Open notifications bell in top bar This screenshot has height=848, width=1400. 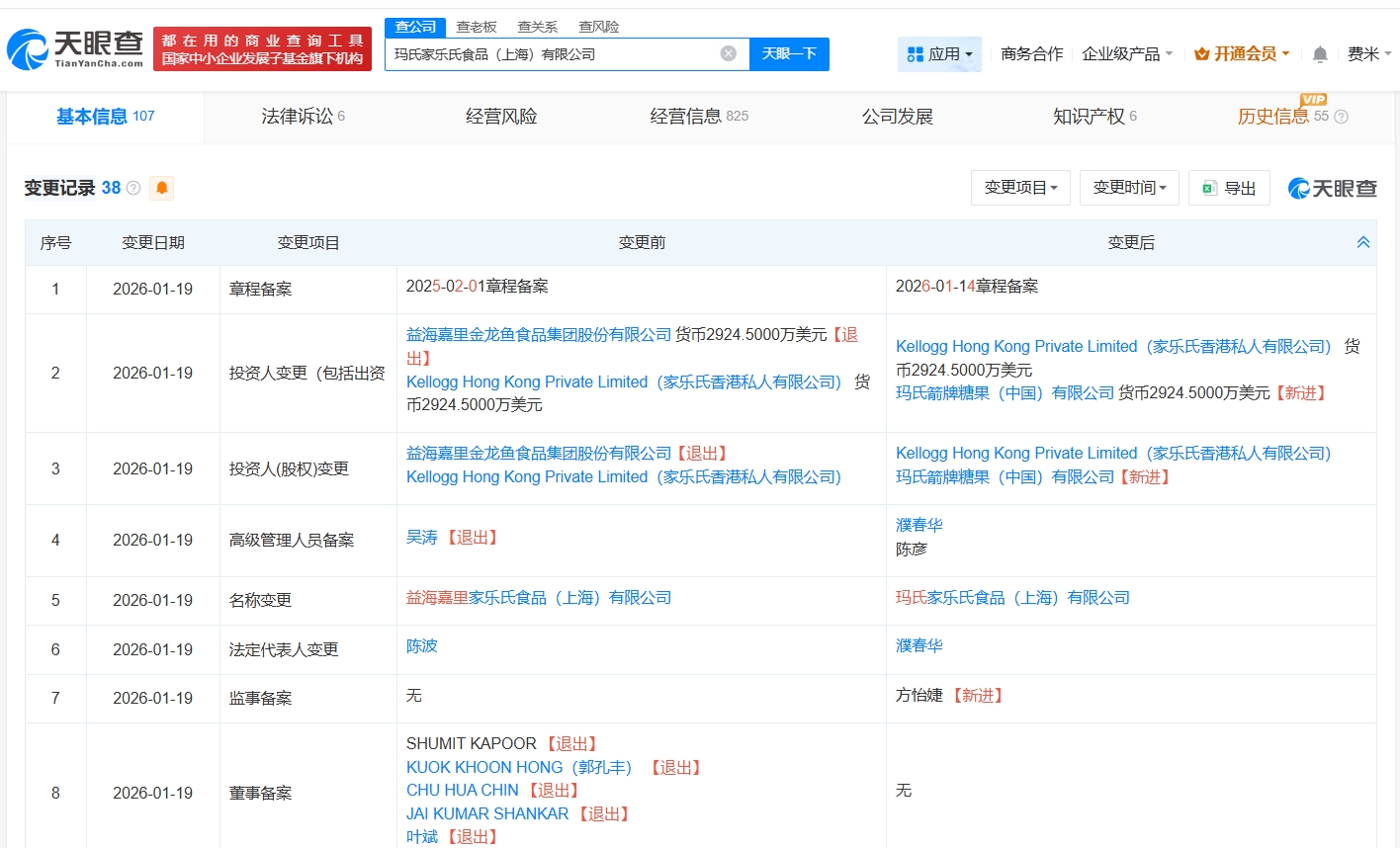pos(1320,54)
